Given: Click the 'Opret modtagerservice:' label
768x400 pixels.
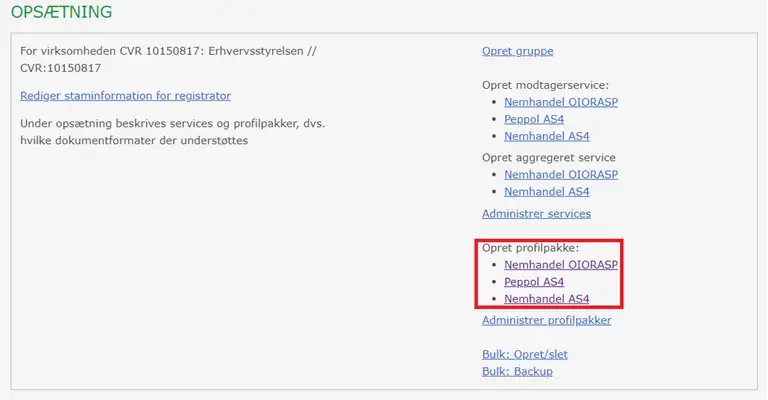Looking at the screenshot, I should pos(545,85).
